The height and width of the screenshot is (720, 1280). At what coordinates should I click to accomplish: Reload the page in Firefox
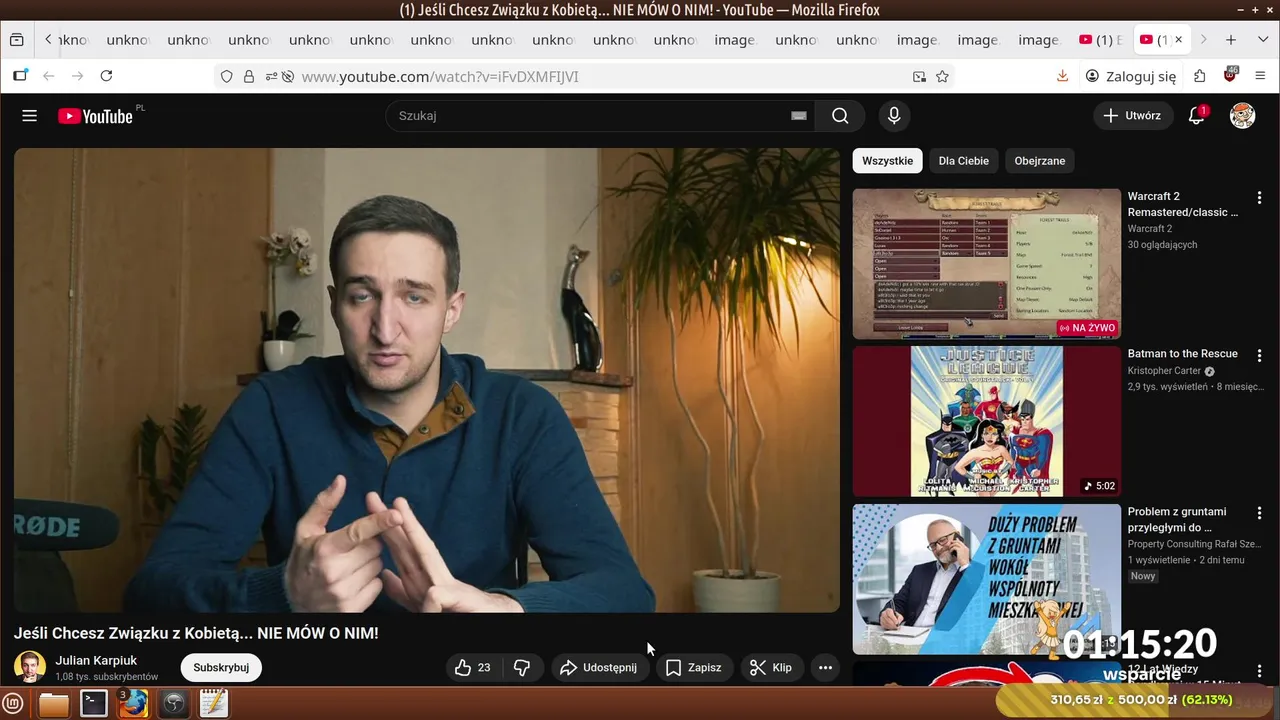106,76
